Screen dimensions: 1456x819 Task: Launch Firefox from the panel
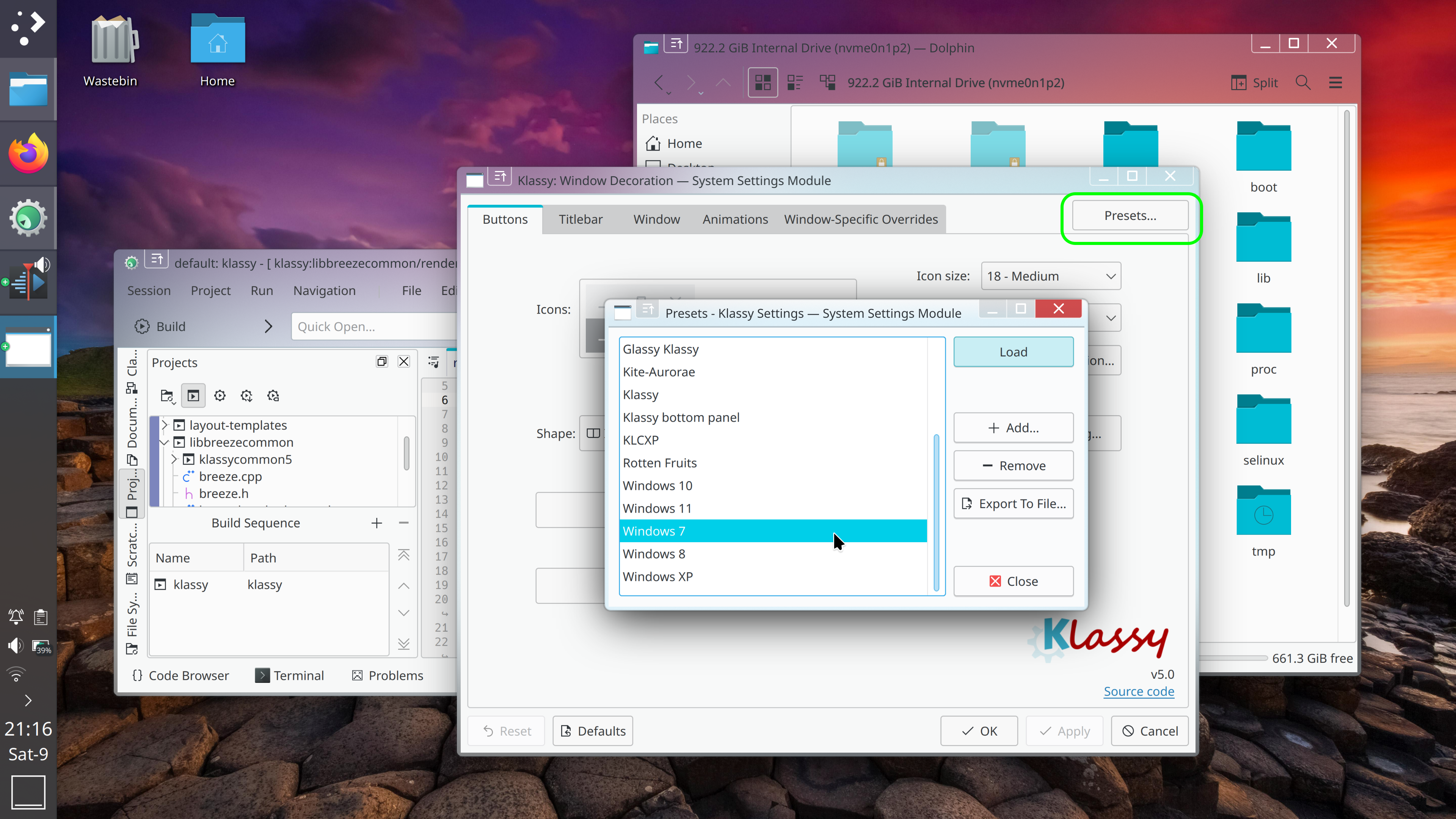tap(28, 154)
